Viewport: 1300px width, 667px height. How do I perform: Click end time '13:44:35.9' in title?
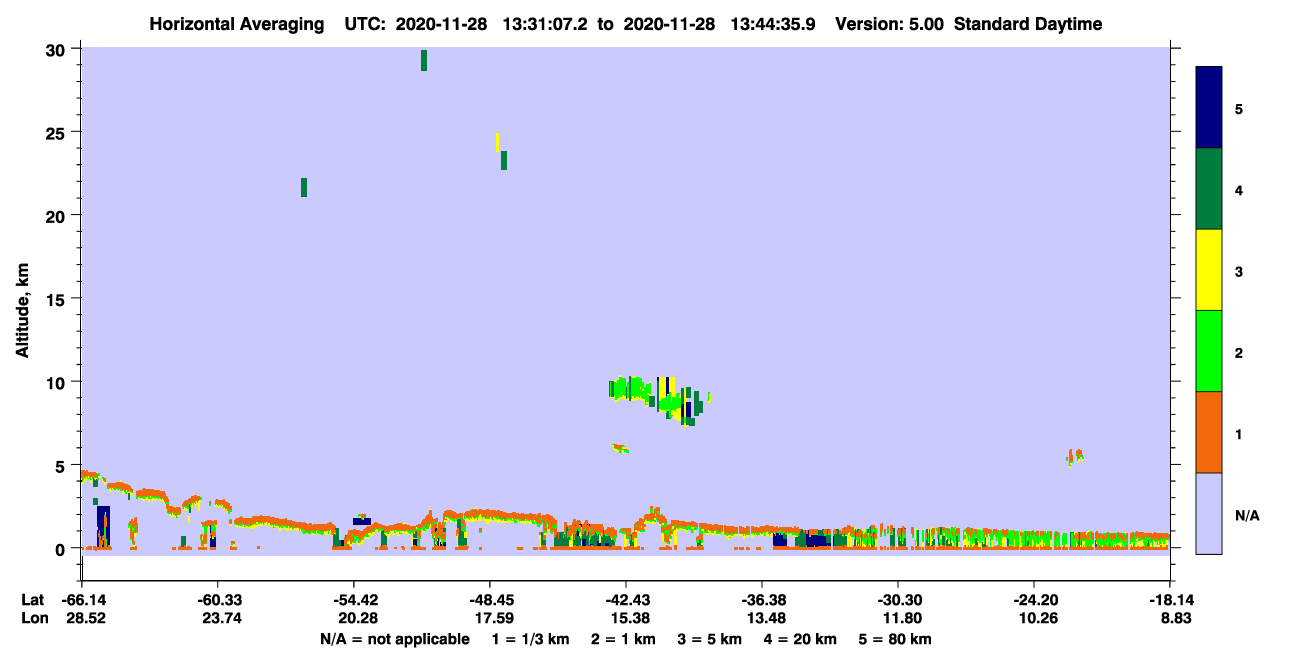coord(773,24)
